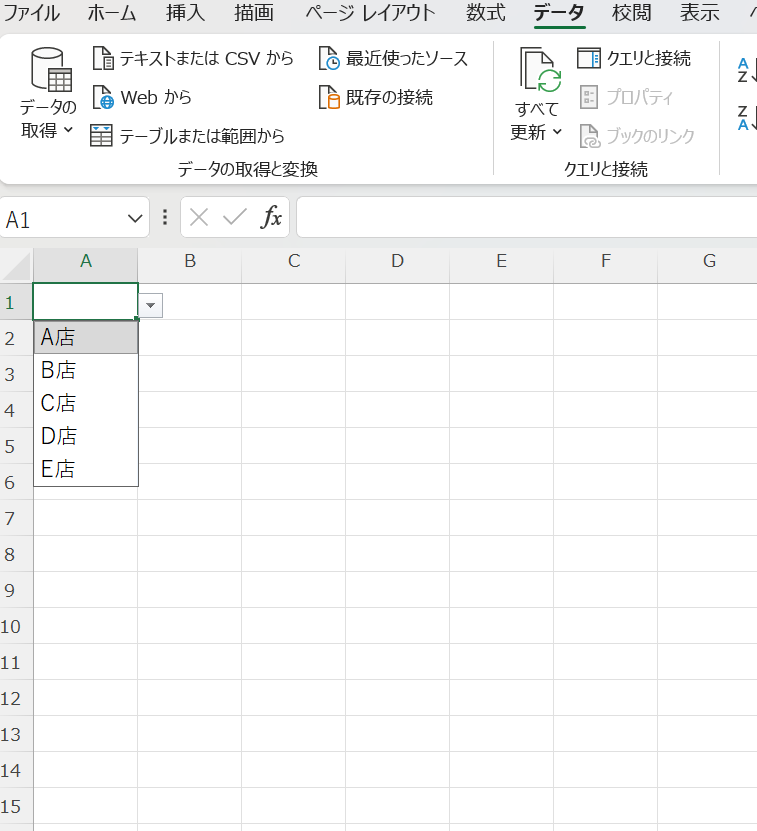The image size is (757, 831).
Task: Open the File (ファイル) menu
Action: click(32, 13)
